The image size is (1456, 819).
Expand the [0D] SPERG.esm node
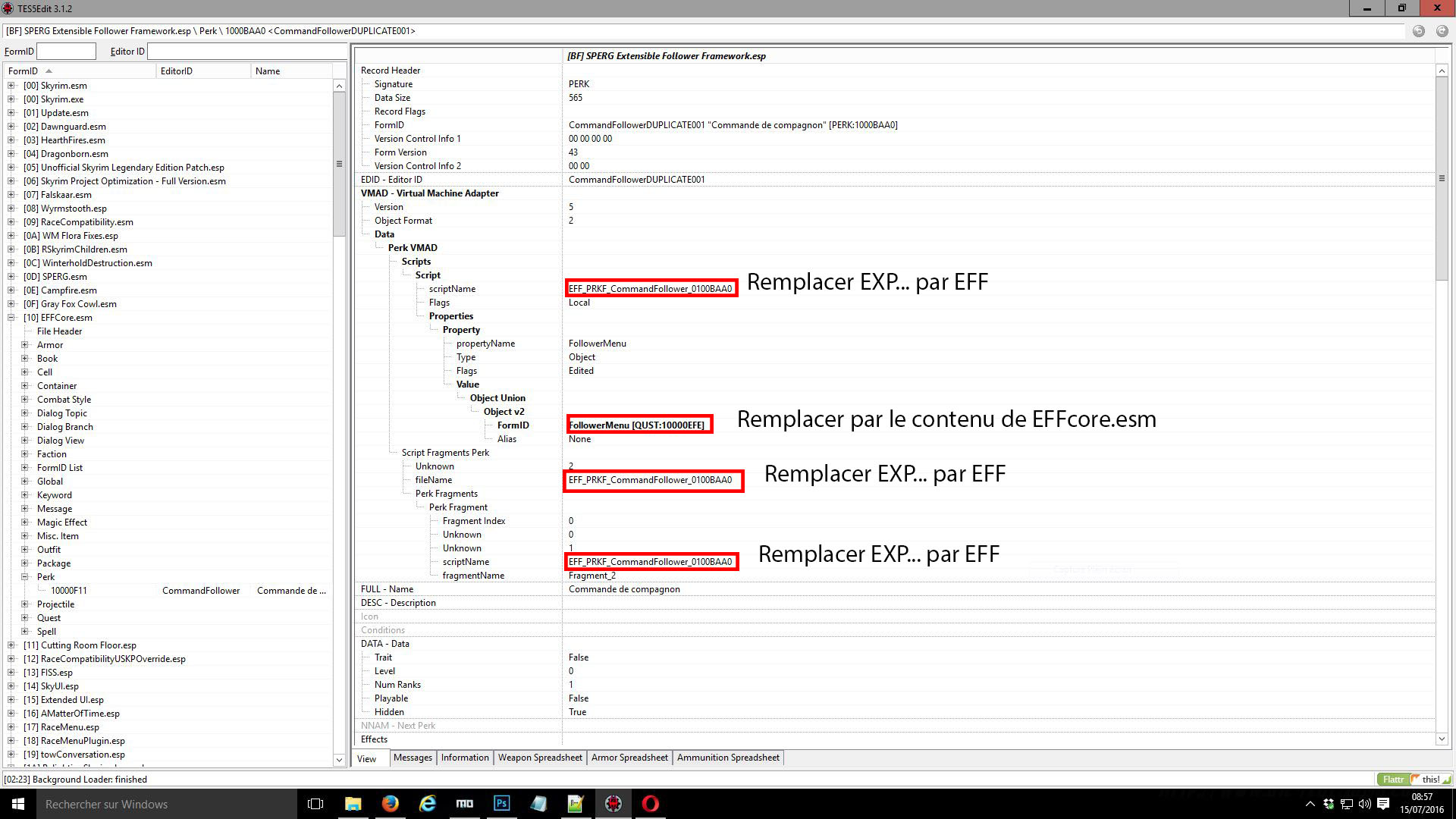[11, 277]
